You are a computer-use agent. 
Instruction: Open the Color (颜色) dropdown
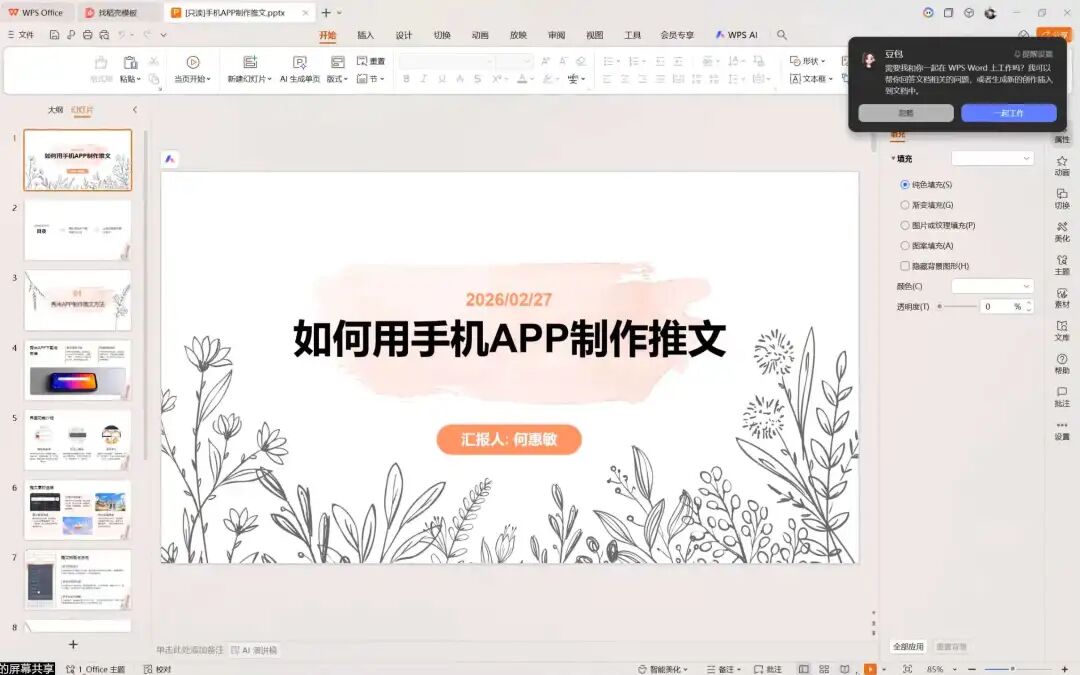993,286
